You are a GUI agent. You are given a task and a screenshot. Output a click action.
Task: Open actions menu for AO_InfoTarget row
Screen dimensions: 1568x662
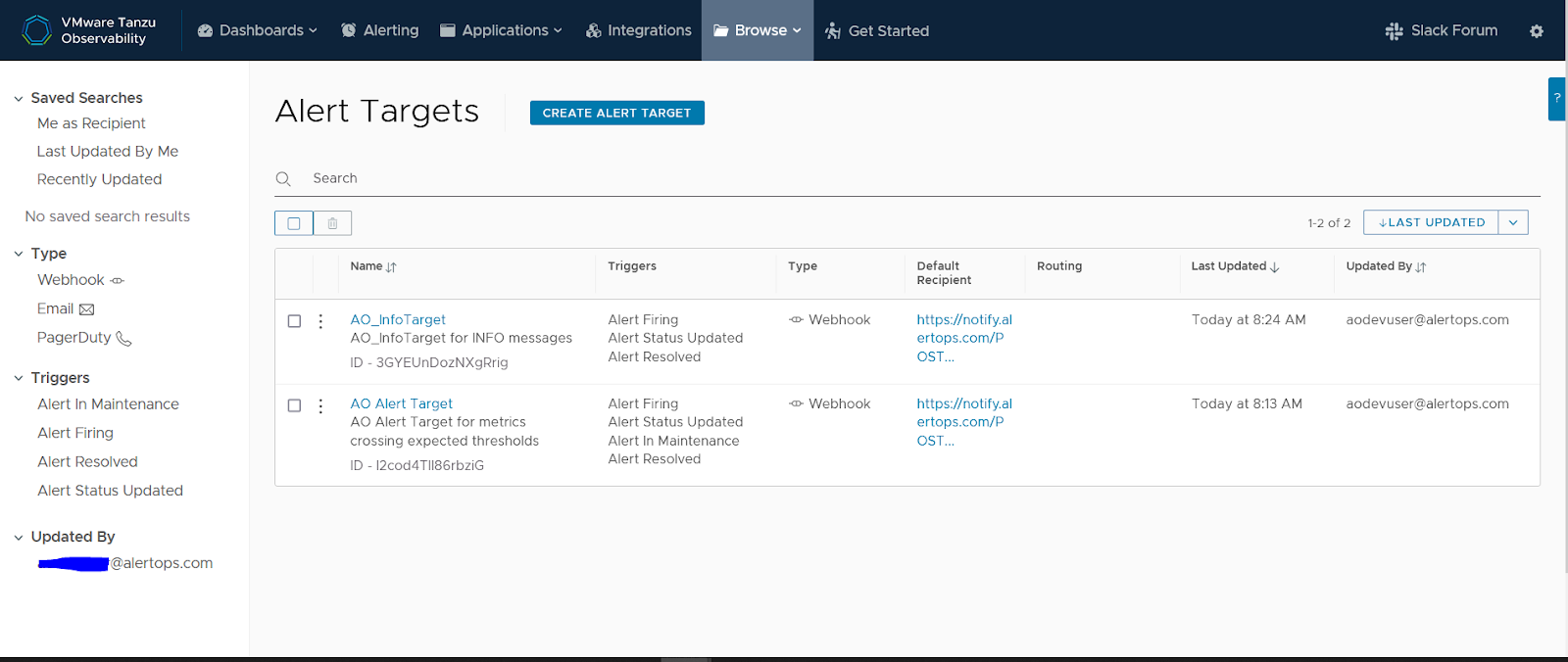tap(320, 321)
